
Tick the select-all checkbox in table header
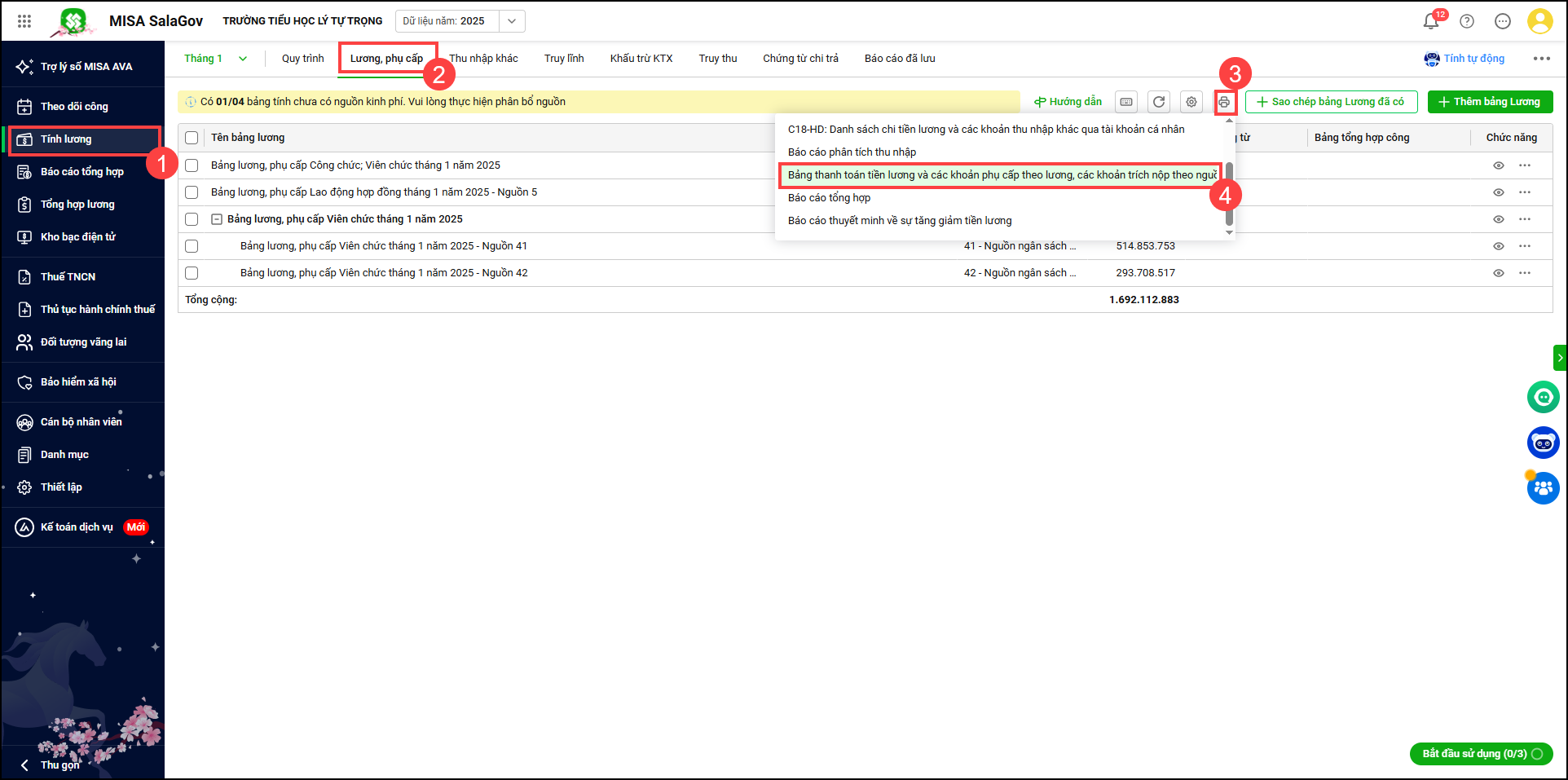(192, 138)
